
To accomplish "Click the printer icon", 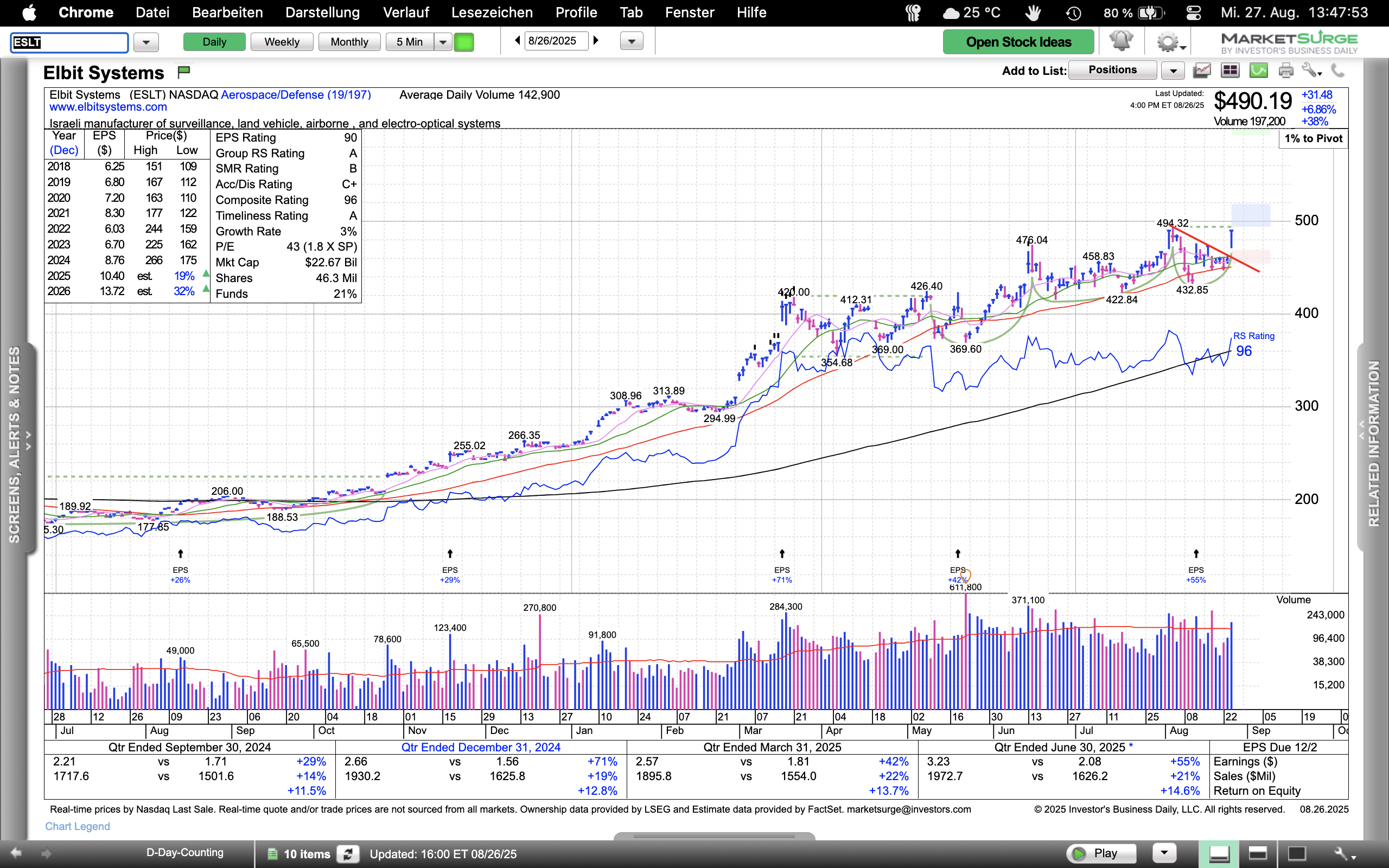I will [x=1286, y=71].
